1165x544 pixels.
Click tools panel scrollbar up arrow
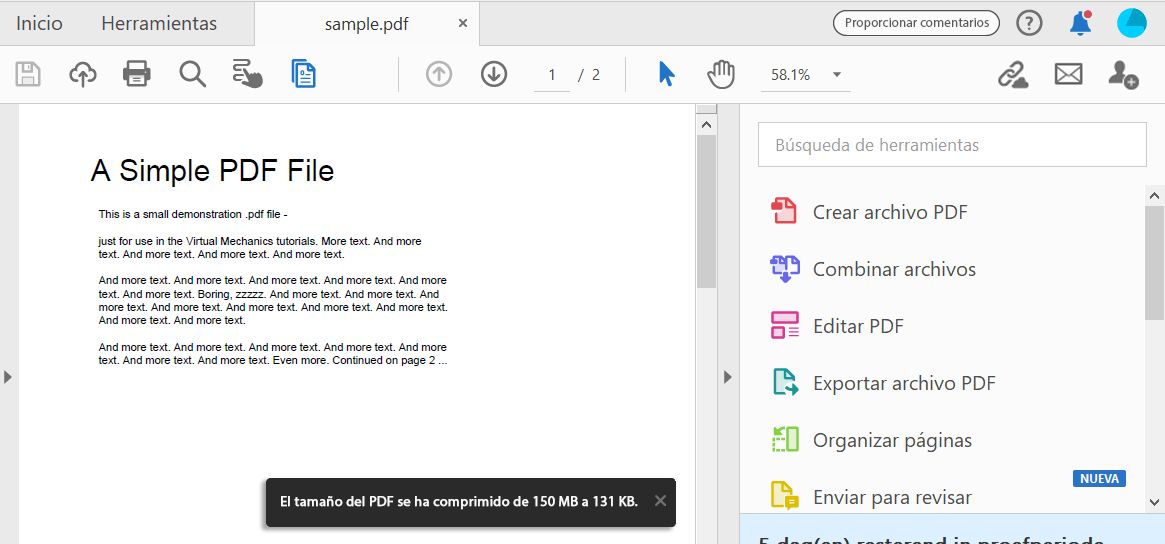pyautogui.click(x=1155, y=195)
